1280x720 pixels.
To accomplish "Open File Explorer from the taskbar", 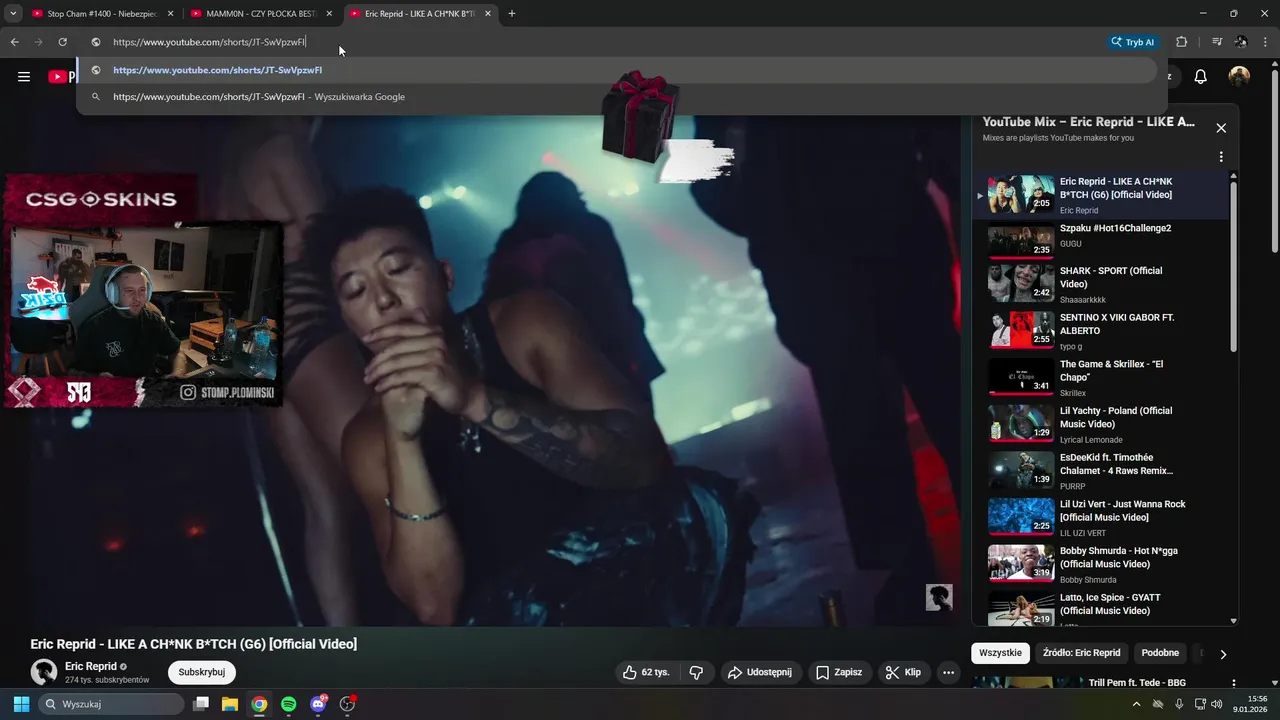I will pos(230,704).
